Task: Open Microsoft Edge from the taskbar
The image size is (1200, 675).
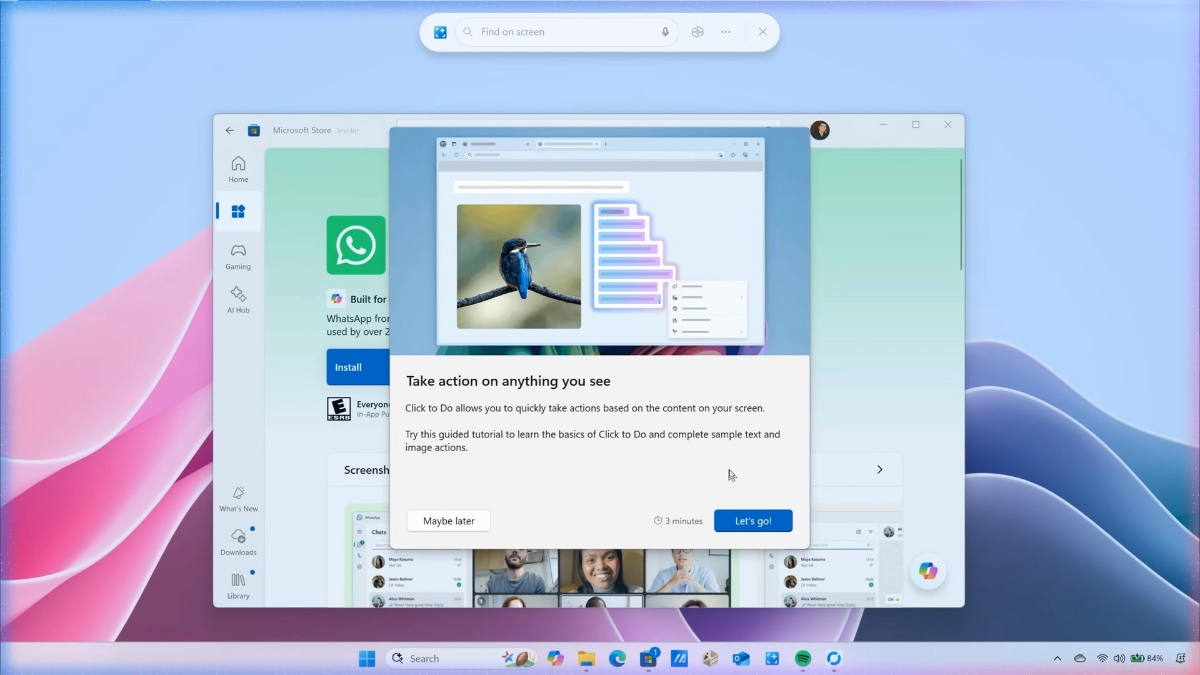Action: [x=617, y=658]
